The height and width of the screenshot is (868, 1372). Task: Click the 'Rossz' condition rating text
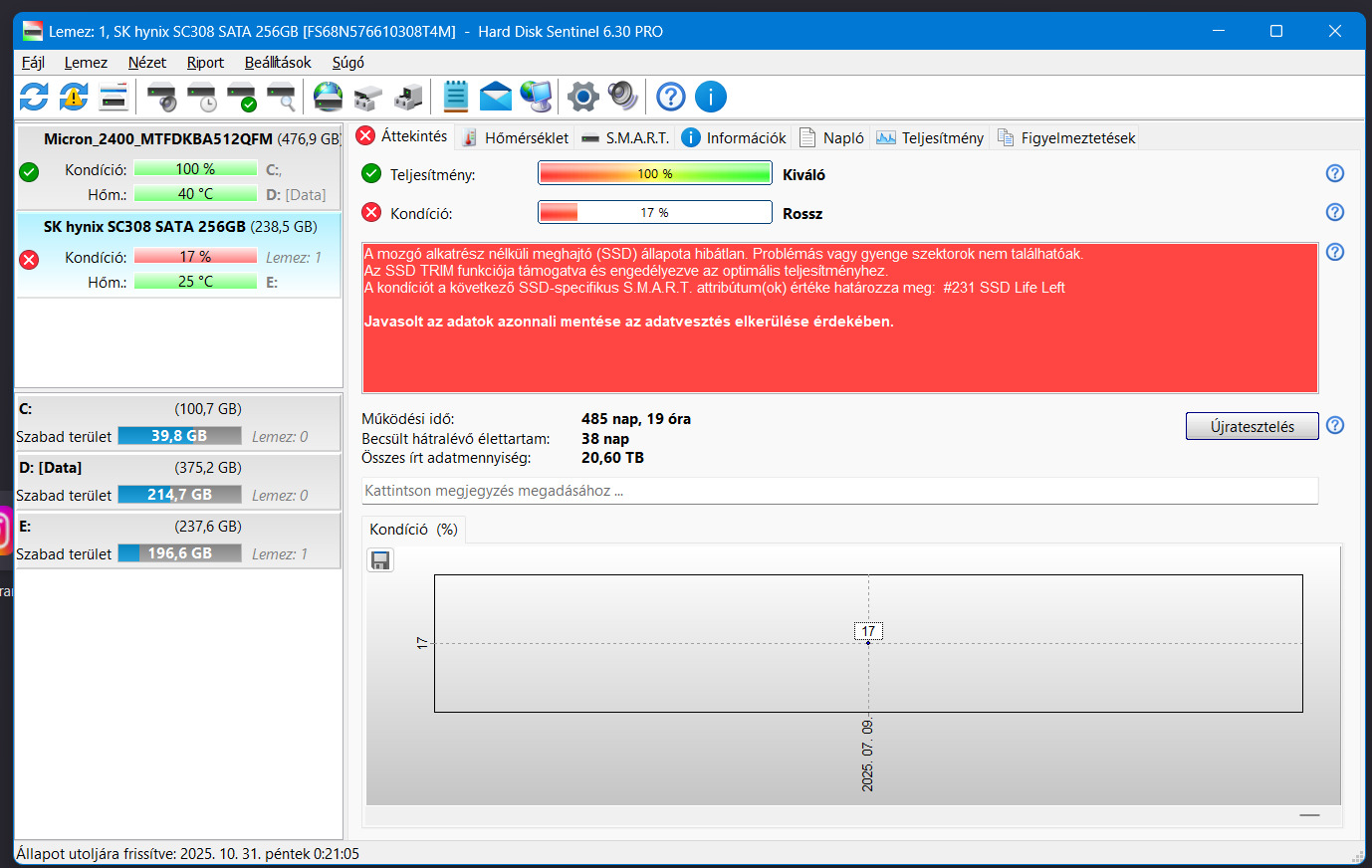tap(802, 214)
